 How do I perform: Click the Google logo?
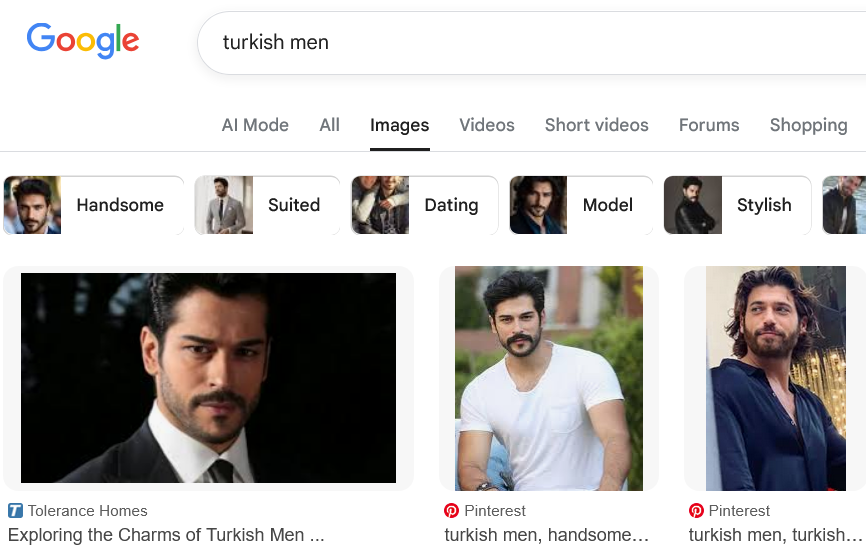coord(83,41)
